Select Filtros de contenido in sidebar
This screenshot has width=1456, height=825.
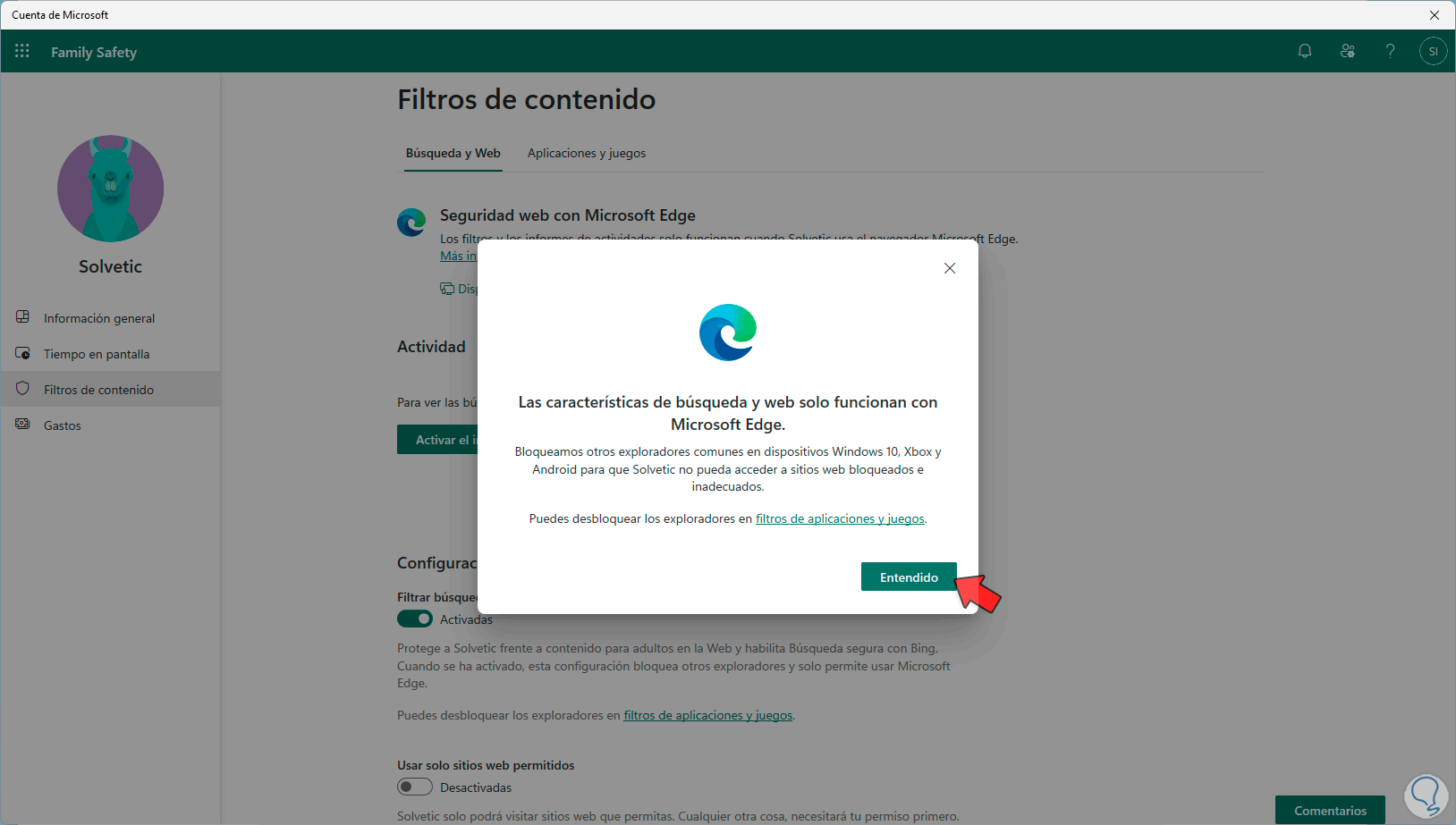click(110, 390)
